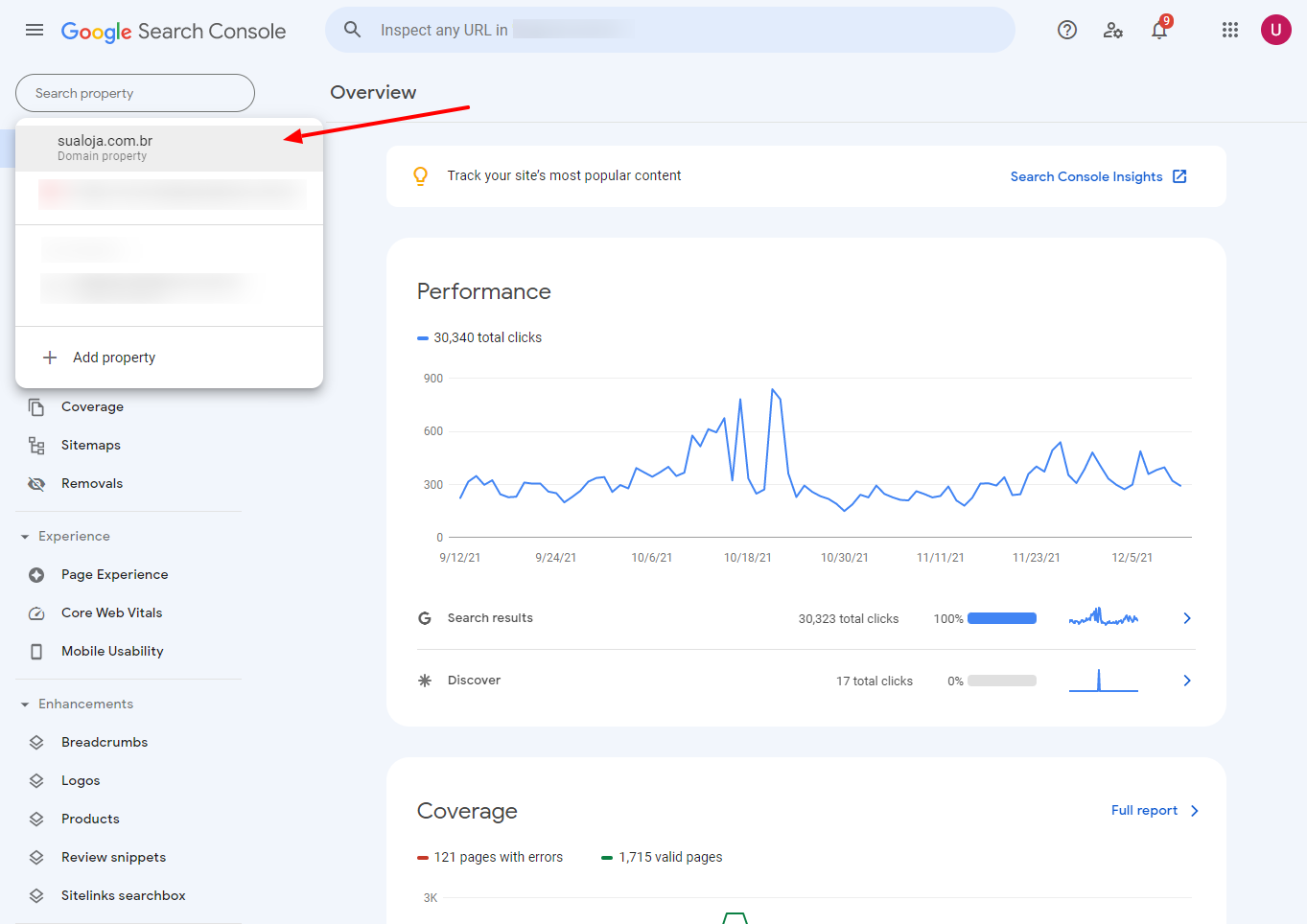Screen dimensions: 1307x924
Task: Click the Performance card heading
Action: pos(484,291)
